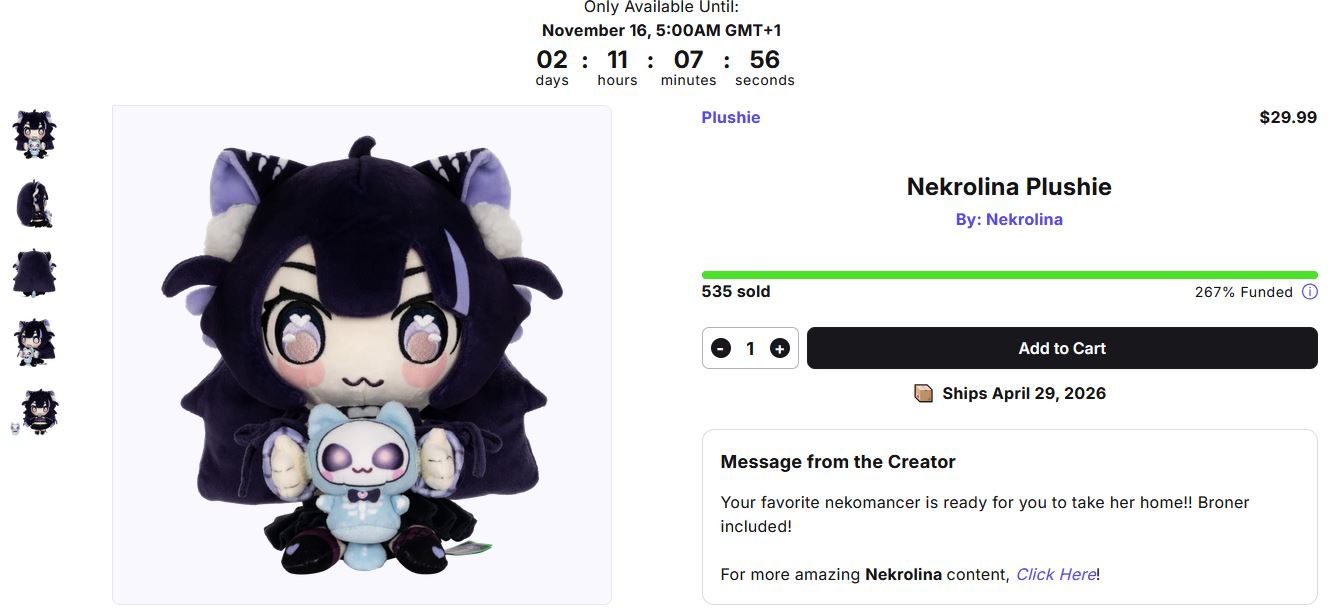This screenshot has height=611, width=1343.
Task: Click the shipping box icon
Action: (x=924, y=393)
